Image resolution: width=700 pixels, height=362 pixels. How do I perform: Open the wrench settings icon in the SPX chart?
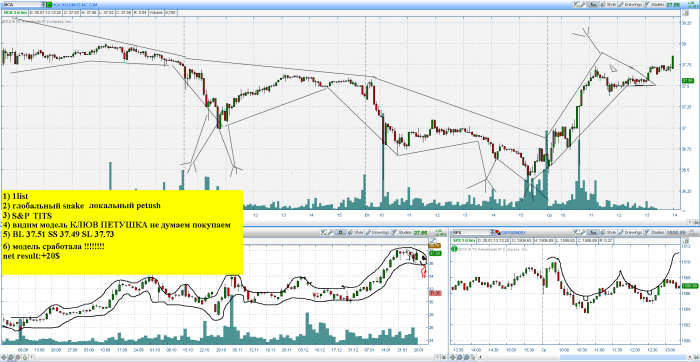tap(583, 233)
